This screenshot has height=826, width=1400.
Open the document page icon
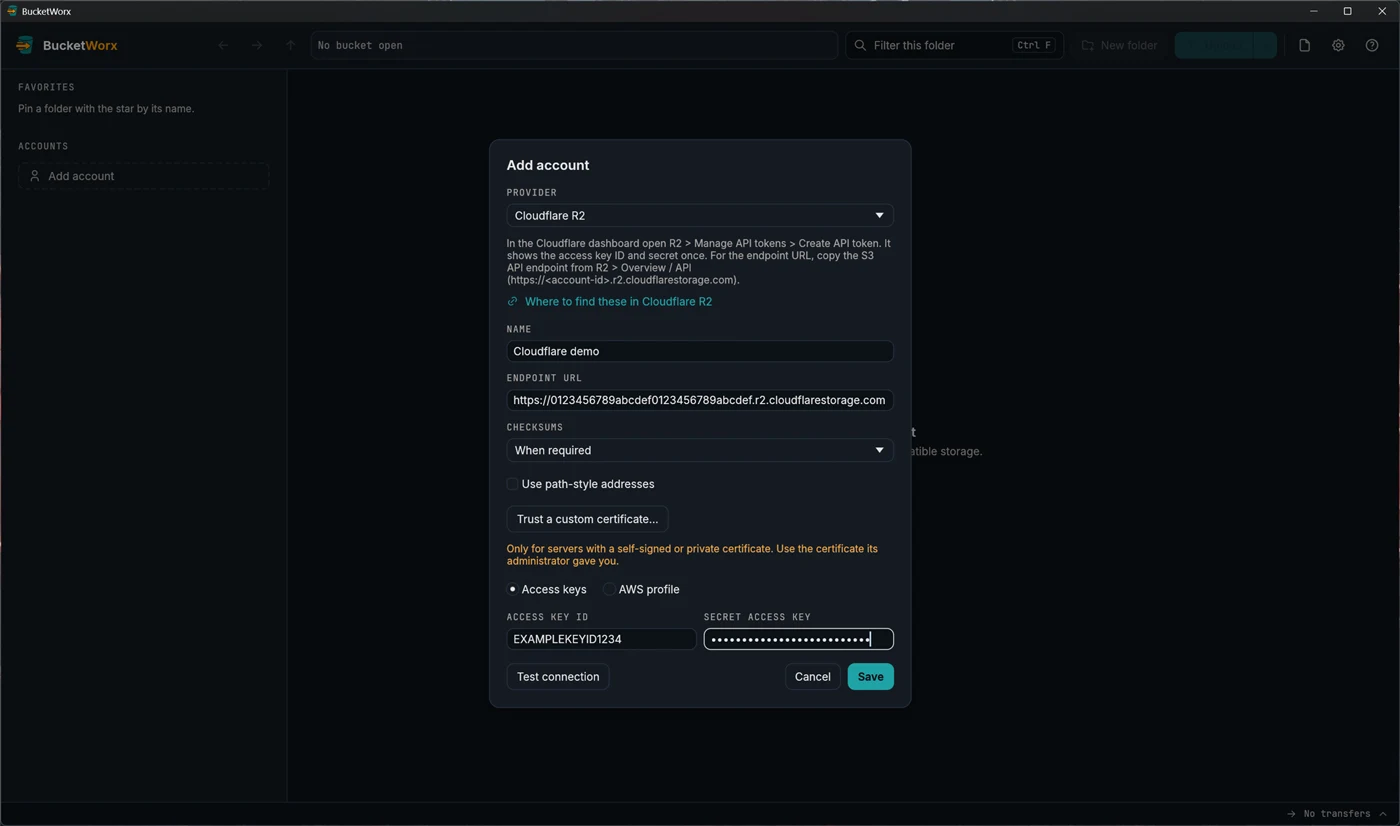pos(1304,45)
